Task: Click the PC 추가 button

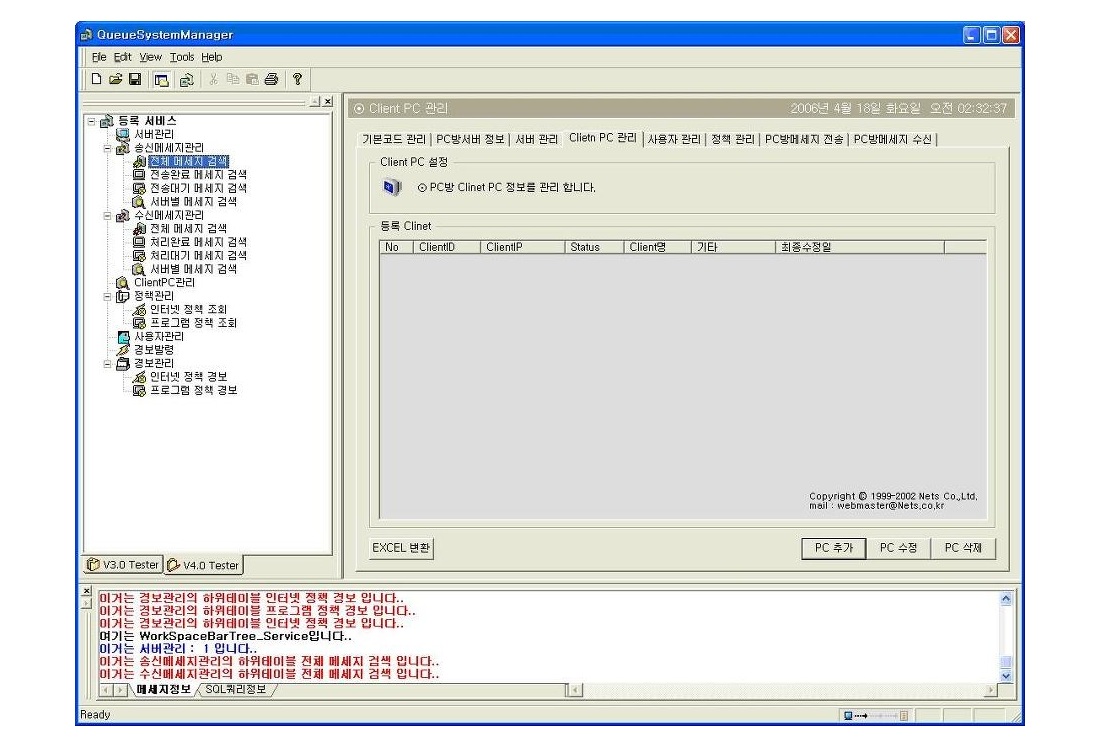Action: pos(833,548)
